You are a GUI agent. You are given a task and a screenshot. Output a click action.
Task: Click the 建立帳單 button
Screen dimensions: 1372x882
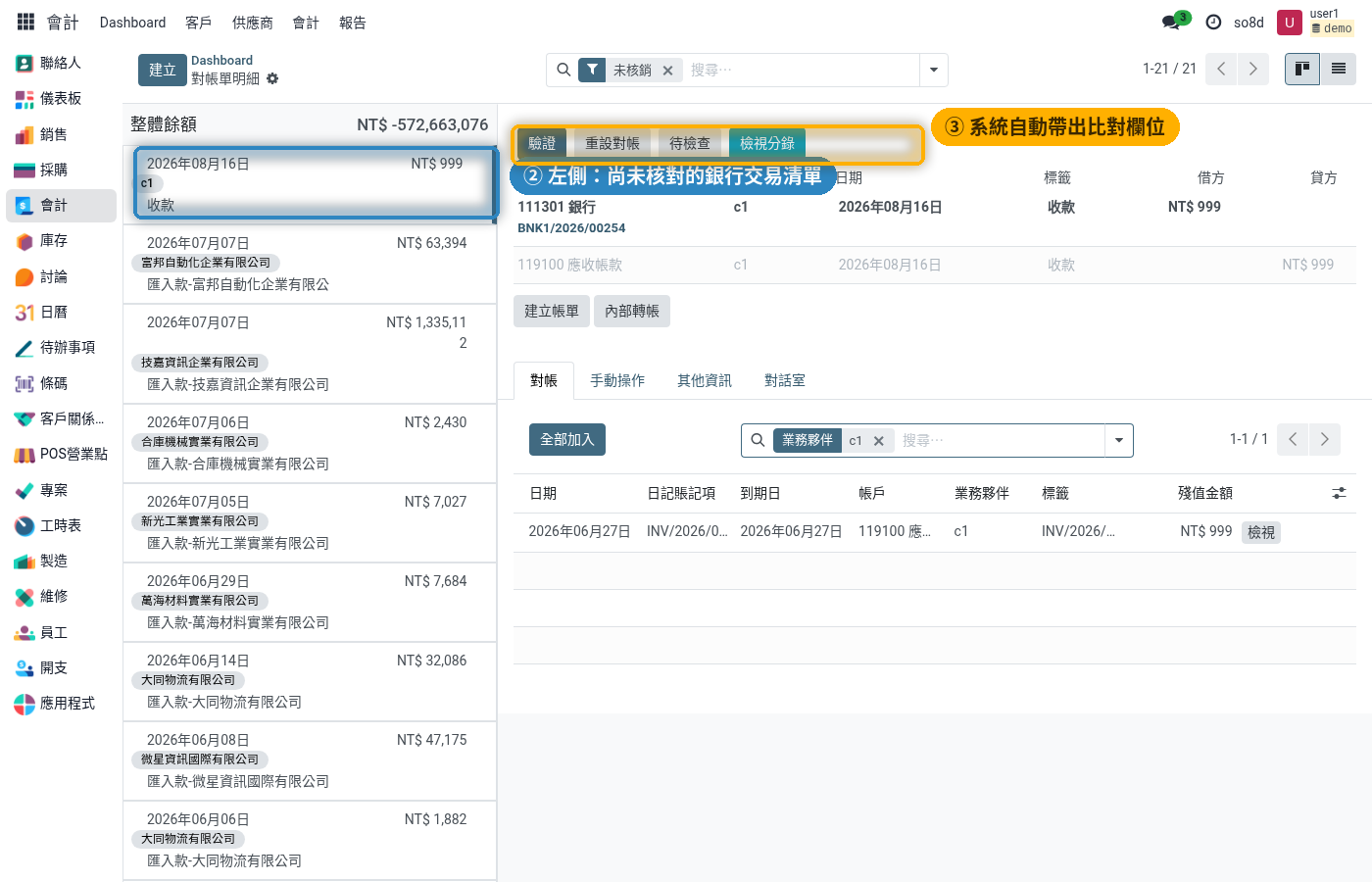552,311
